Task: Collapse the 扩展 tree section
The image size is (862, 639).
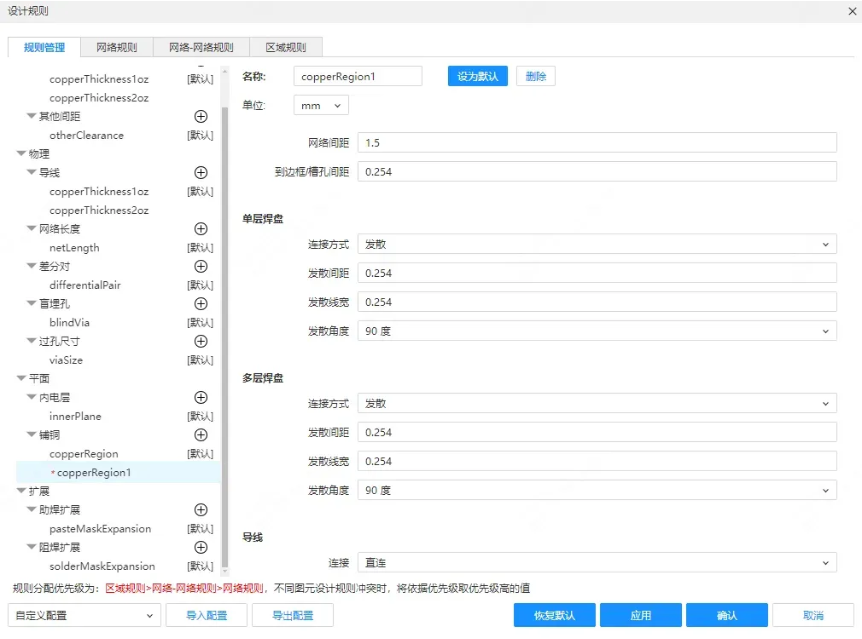Action: [x=22, y=490]
